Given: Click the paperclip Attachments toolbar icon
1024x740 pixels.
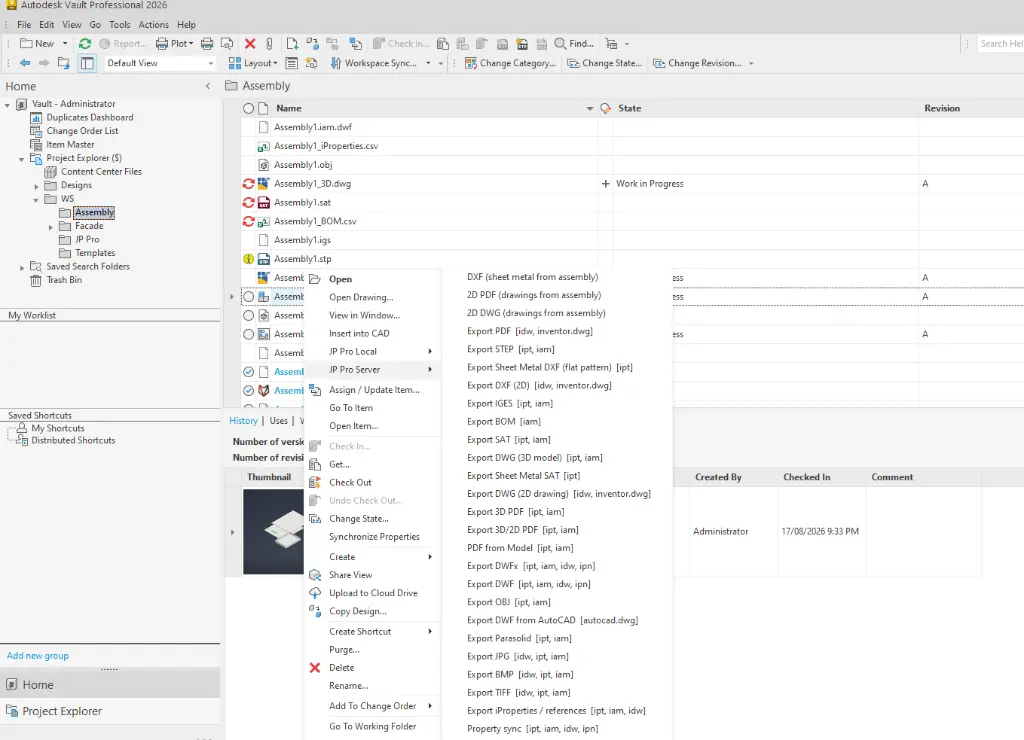Looking at the screenshot, I should (269, 44).
